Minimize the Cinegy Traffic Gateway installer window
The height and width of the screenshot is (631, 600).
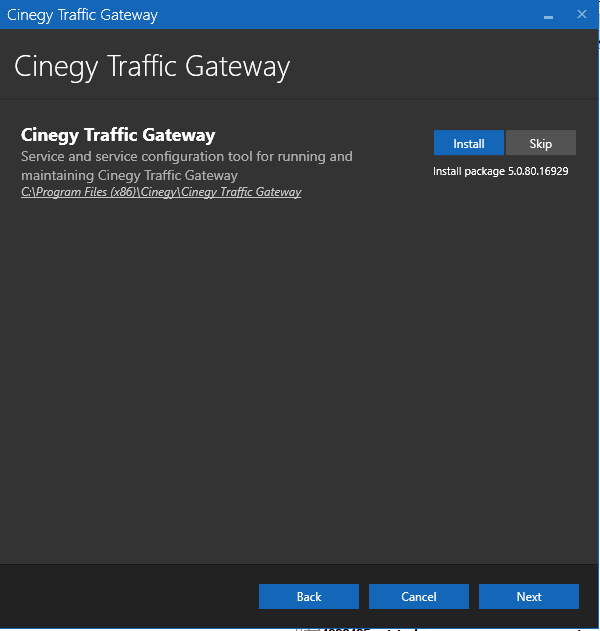point(548,15)
